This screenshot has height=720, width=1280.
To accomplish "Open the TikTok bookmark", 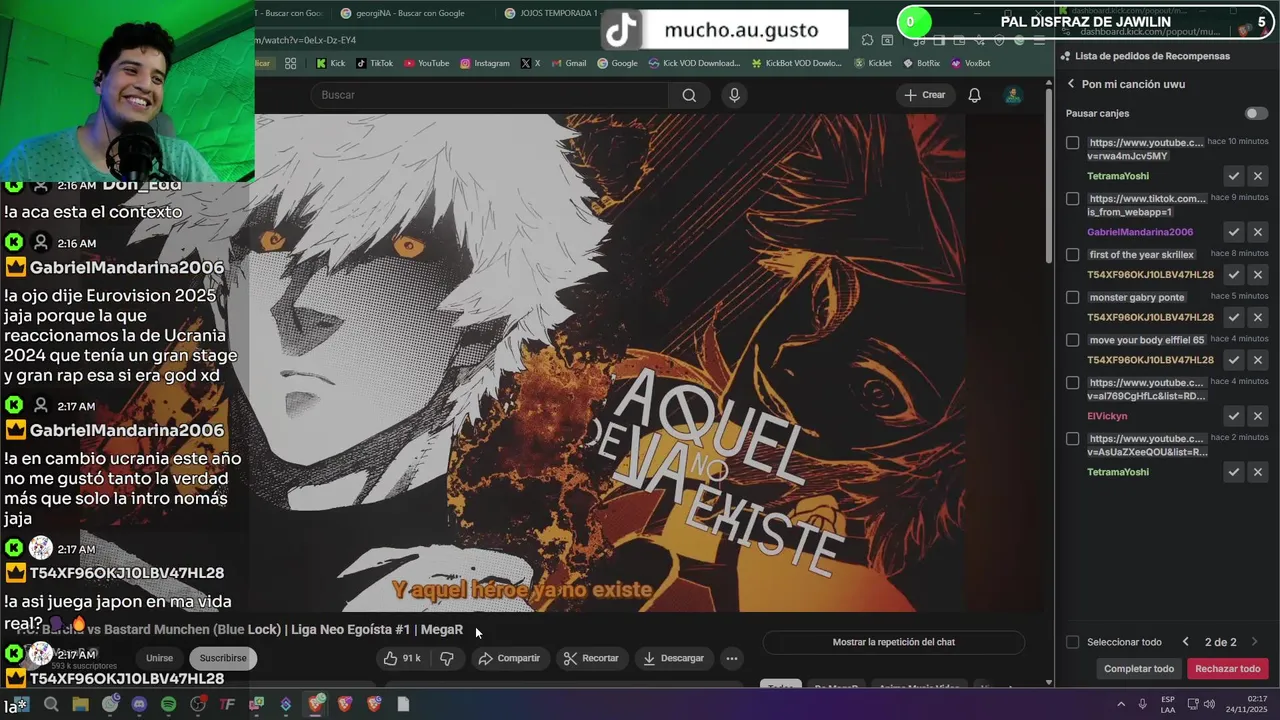I will [375, 63].
